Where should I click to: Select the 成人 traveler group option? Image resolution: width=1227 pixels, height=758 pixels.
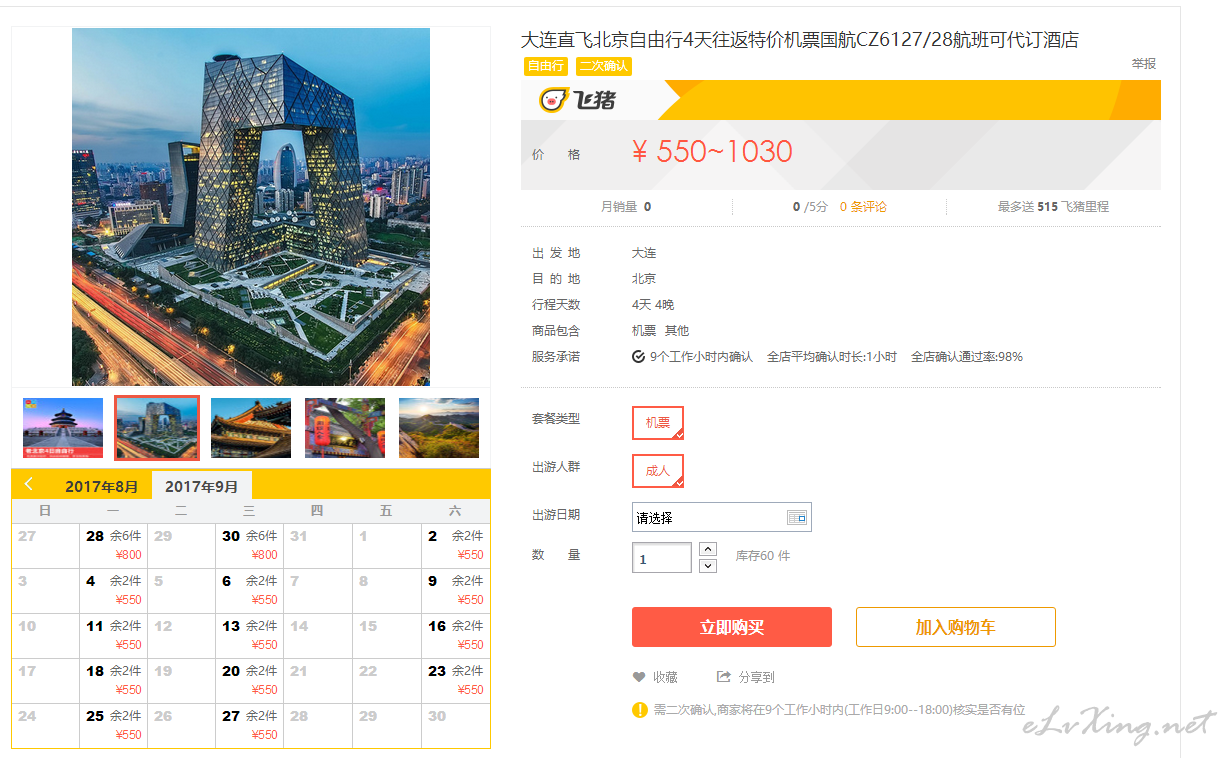657,470
